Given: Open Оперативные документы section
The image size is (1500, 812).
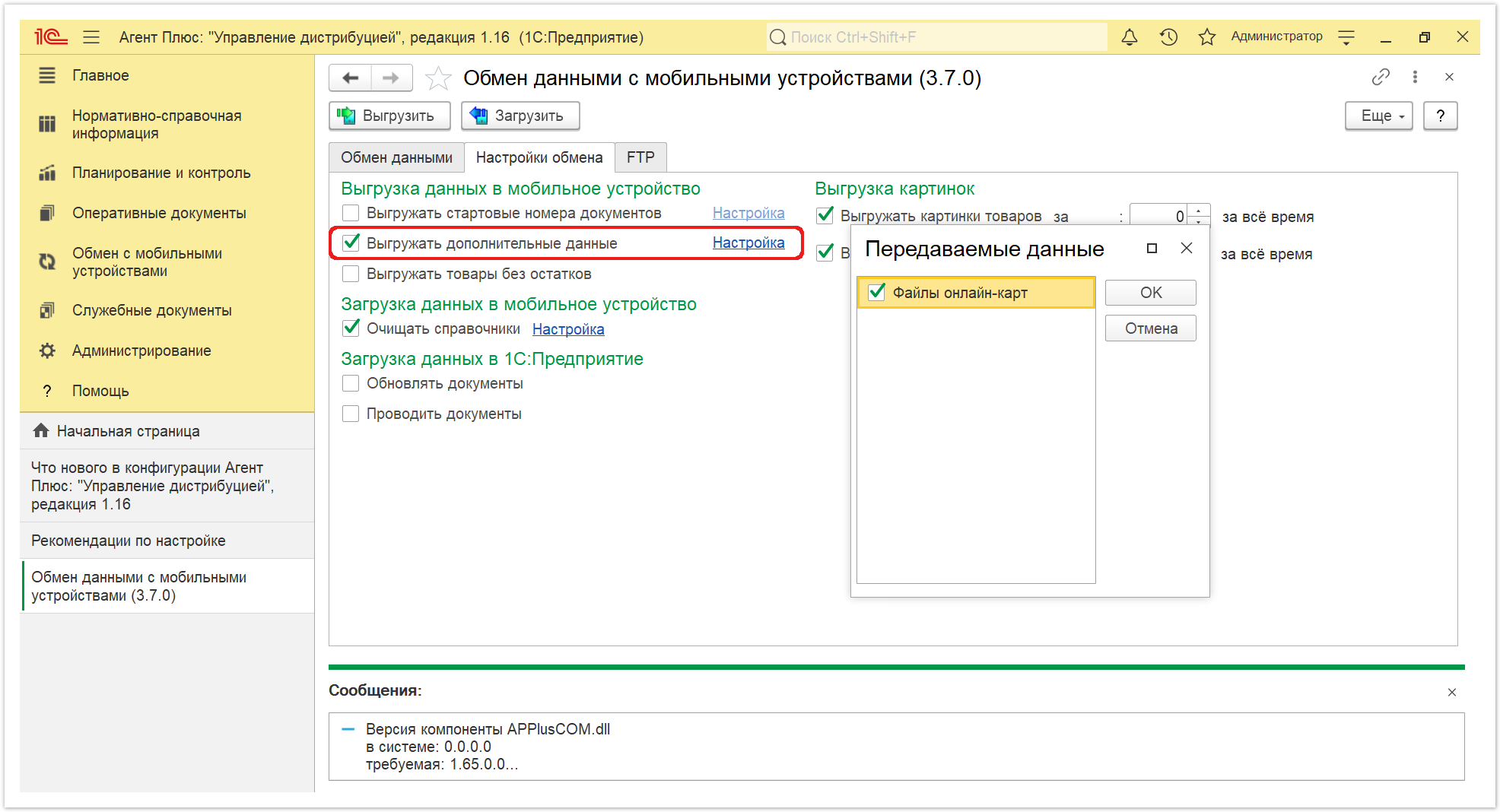Looking at the screenshot, I should click(x=167, y=213).
